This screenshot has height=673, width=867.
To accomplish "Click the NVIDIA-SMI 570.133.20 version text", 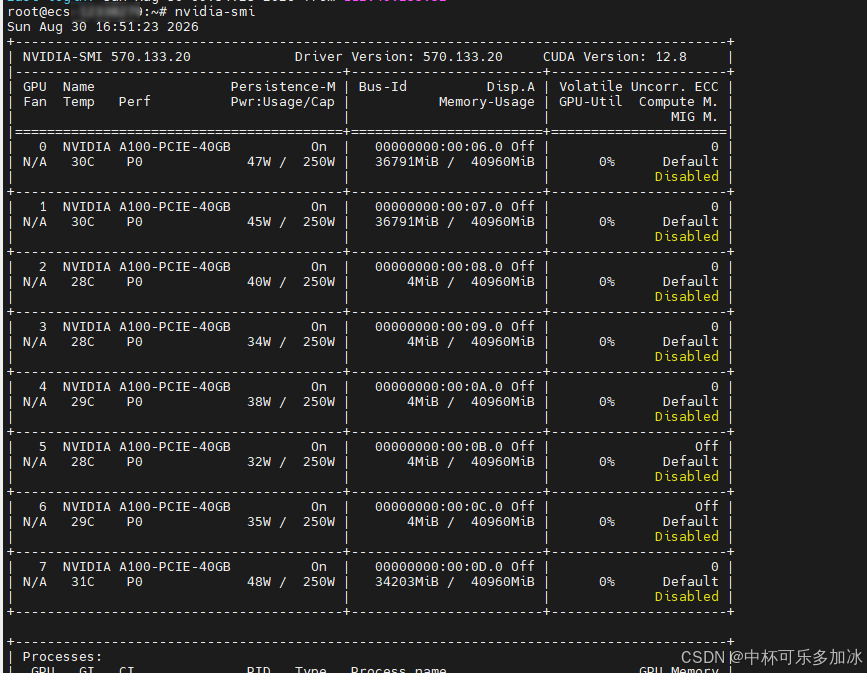I will 107,56.
